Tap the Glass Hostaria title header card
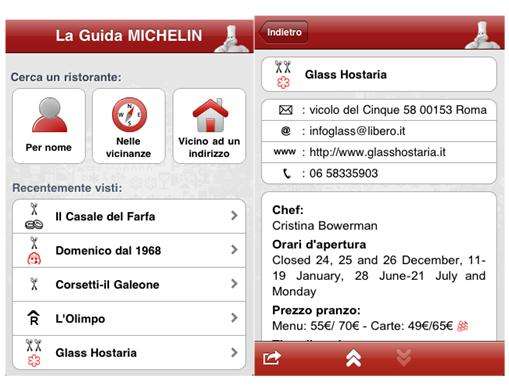 (379, 74)
